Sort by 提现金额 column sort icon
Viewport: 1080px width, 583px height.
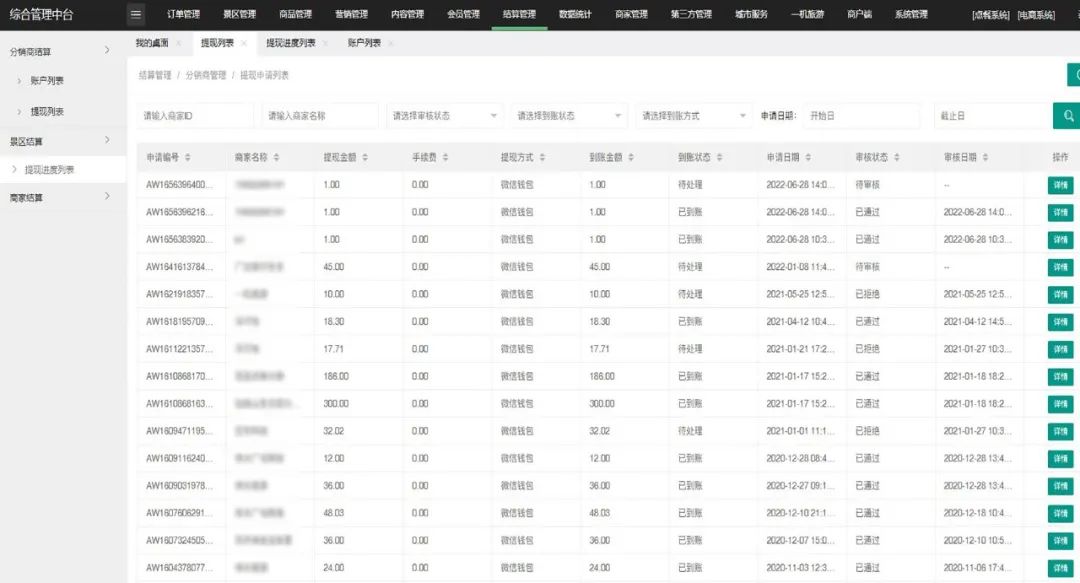tap(365, 158)
